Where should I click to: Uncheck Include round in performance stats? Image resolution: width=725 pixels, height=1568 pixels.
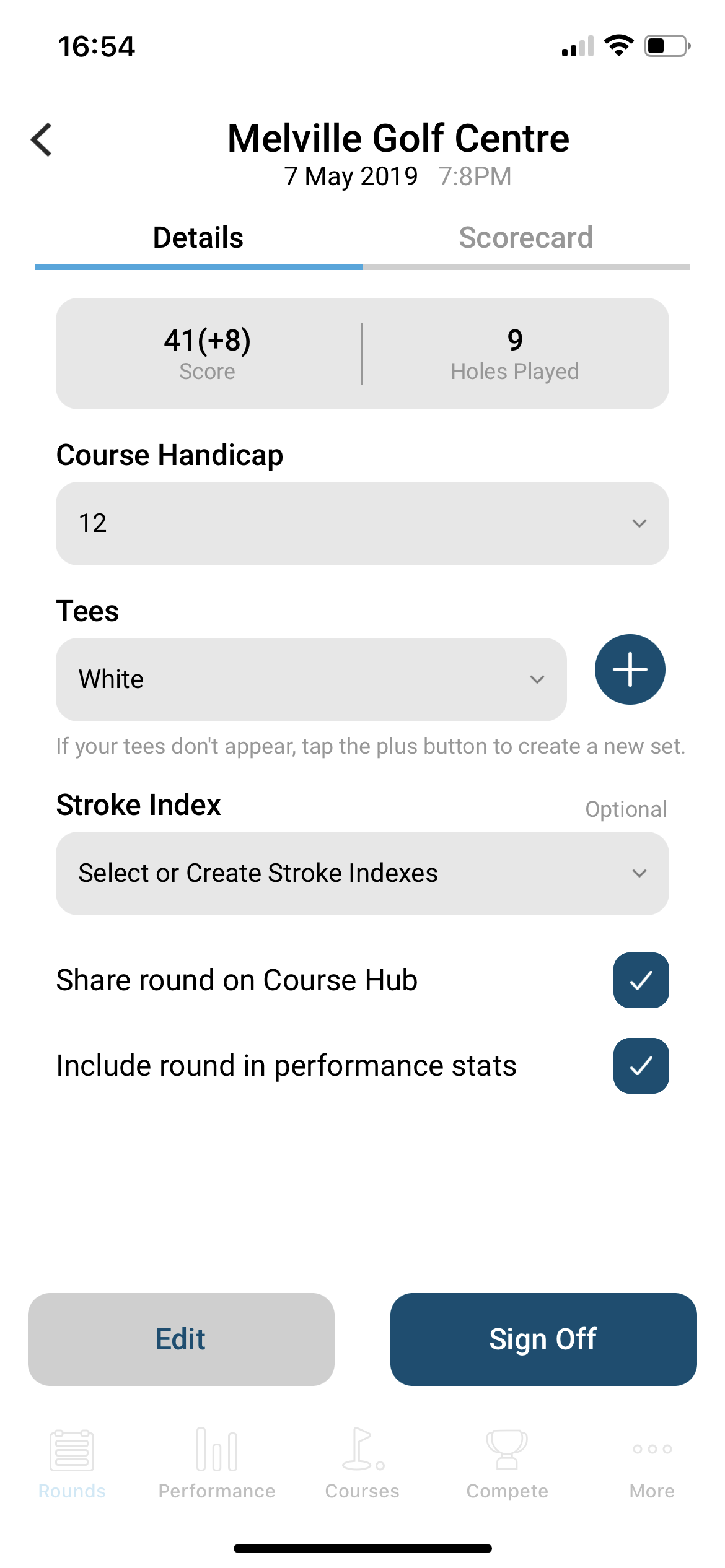(641, 1065)
